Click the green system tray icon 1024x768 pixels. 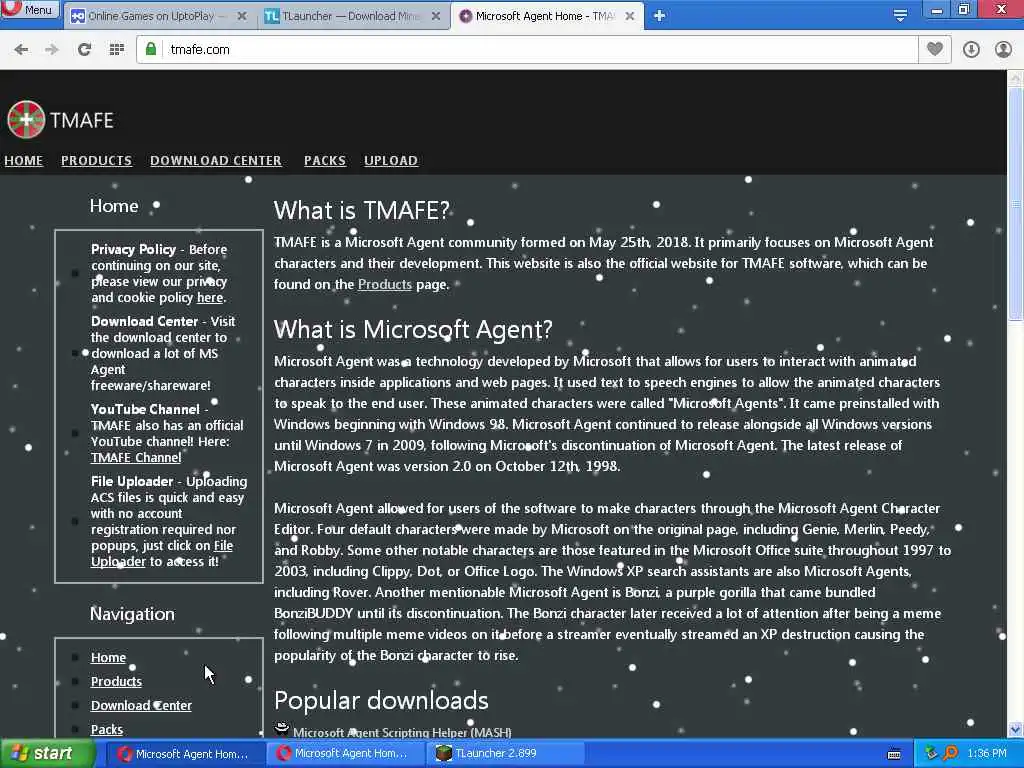click(x=931, y=753)
